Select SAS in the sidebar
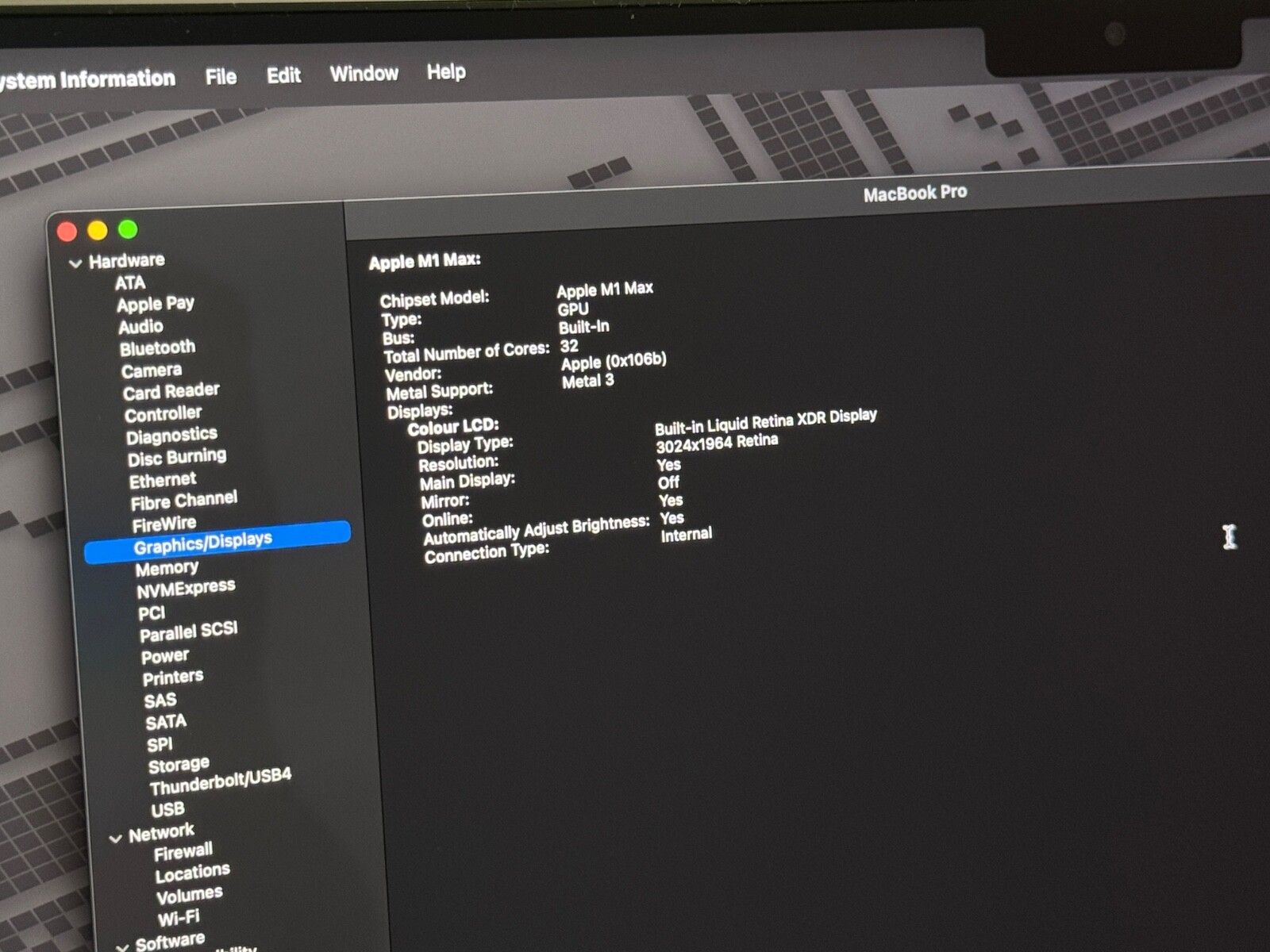This screenshot has width=1270, height=952. tap(160, 701)
